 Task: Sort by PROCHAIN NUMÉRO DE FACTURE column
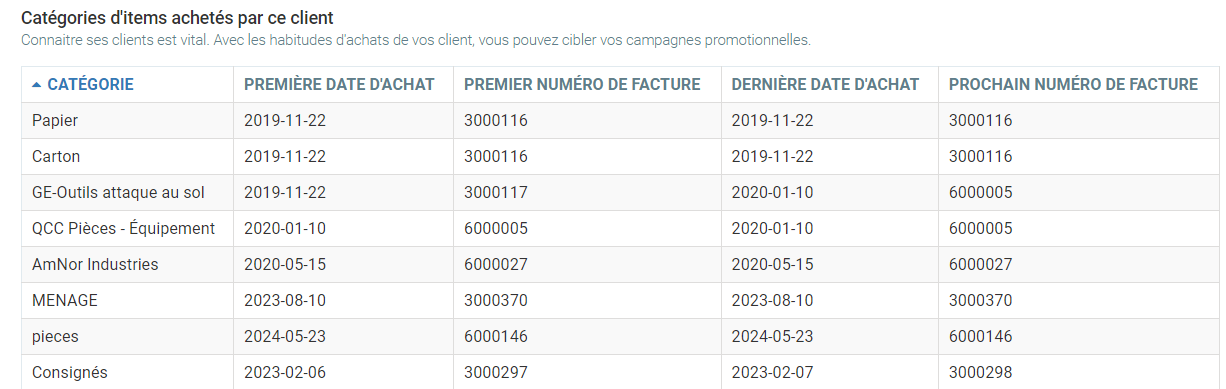[x=1073, y=84]
